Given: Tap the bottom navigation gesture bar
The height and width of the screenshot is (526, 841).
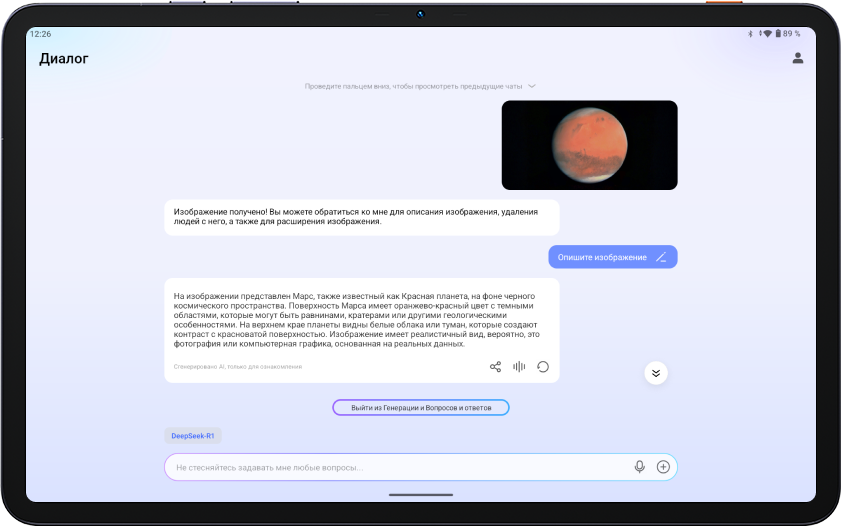Looking at the screenshot, I should pos(420,494).
